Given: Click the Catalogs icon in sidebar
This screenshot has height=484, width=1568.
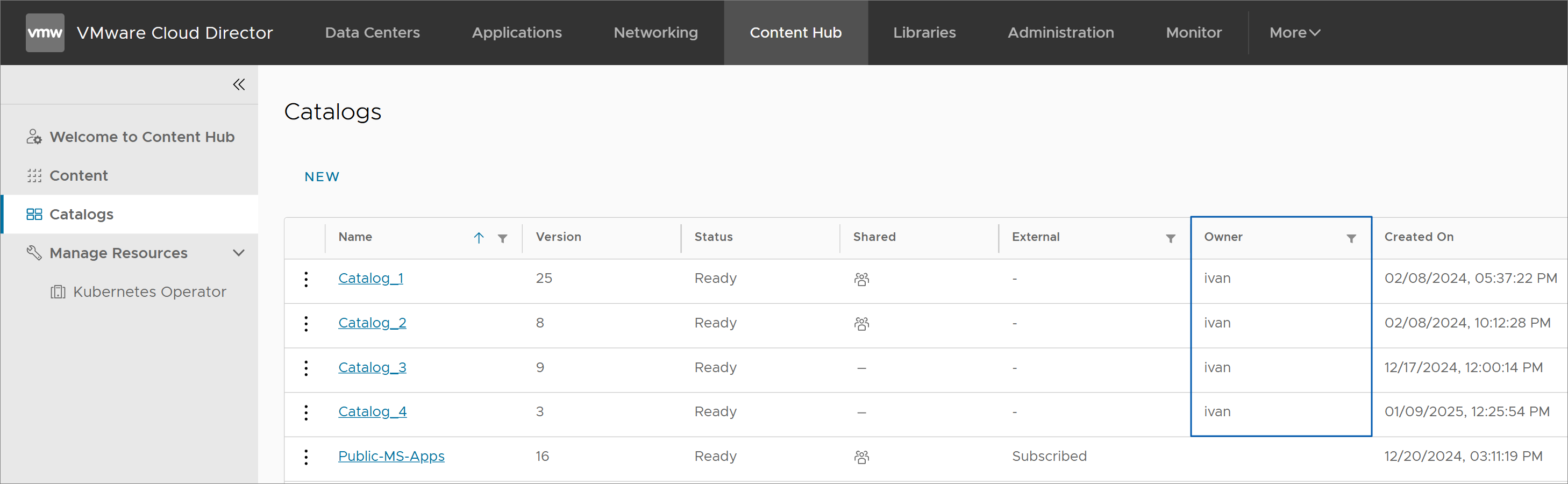Looking at the screenshot, I should click(34, 214).
